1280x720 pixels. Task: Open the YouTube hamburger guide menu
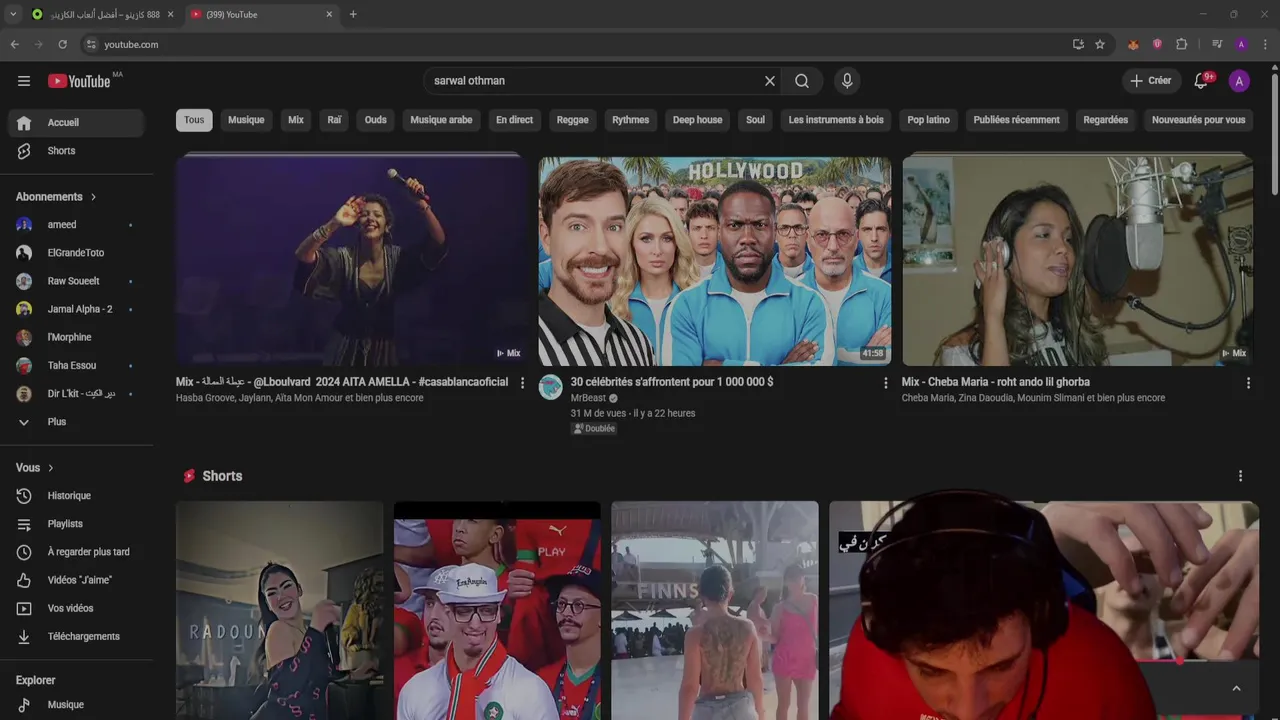coord(24,81)
